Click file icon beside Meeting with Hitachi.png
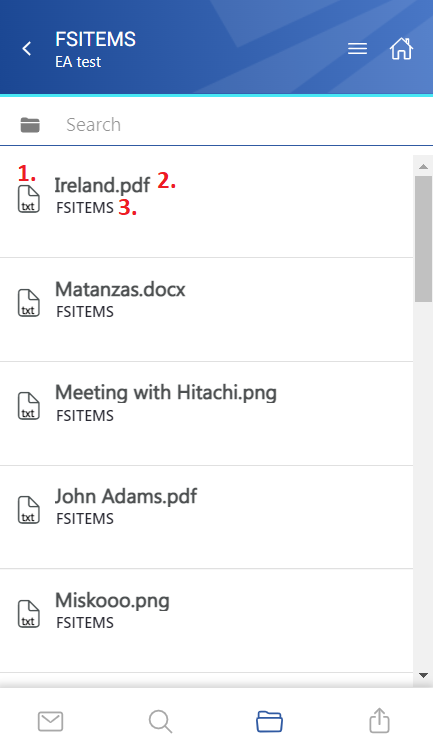 pos(29,406)
